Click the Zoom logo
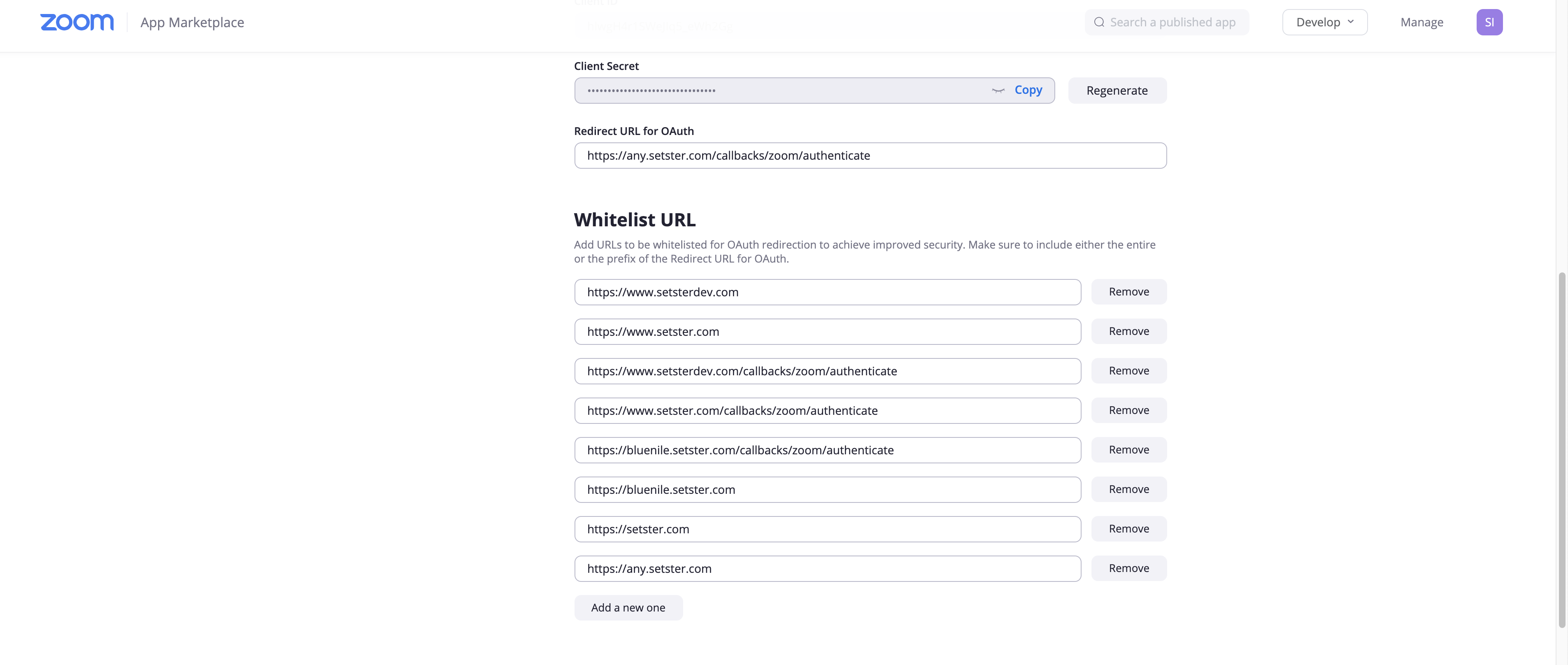 pos(77,23)
